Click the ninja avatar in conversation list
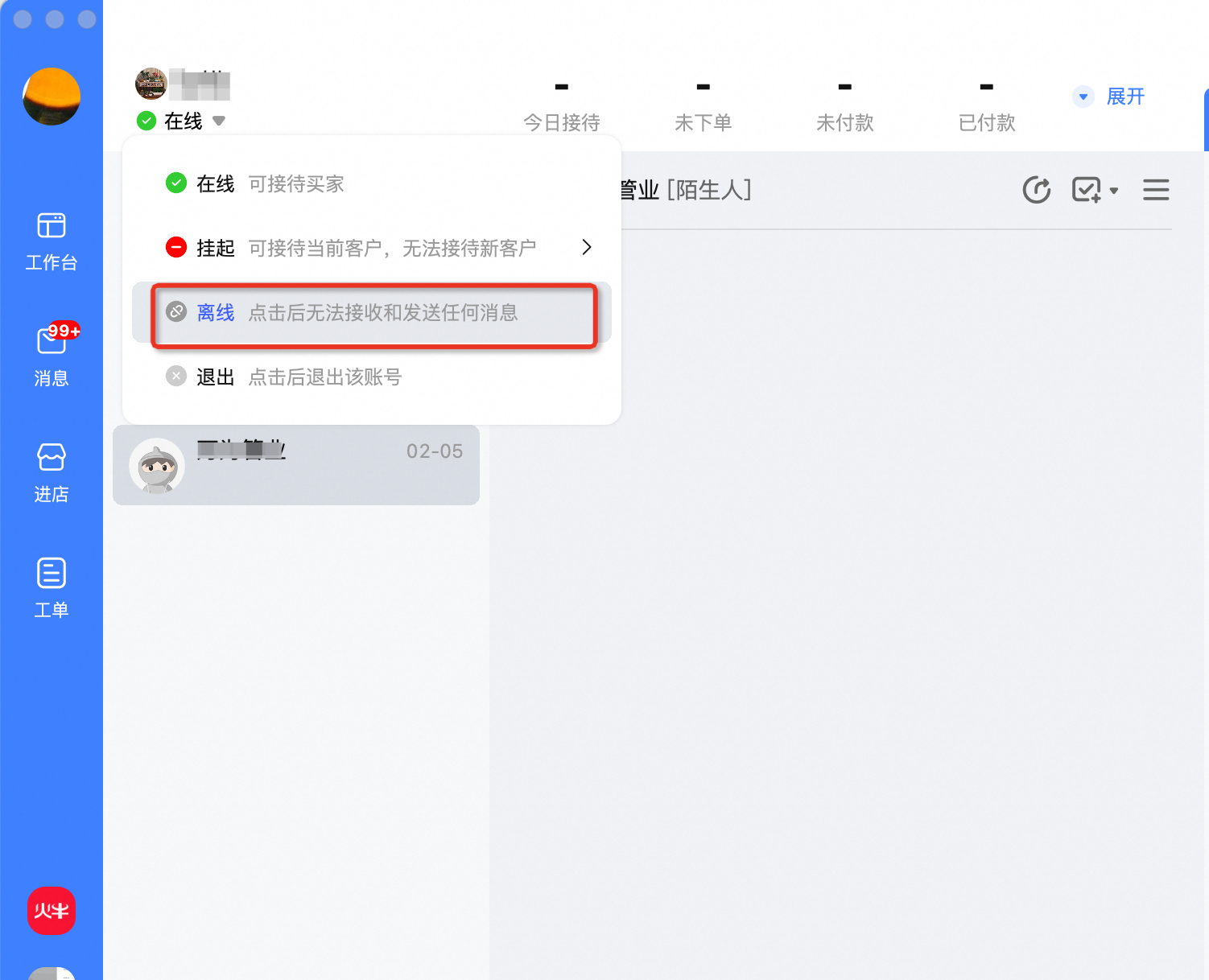This screenshot has height=980, width=1209. (x=157, y=465)
